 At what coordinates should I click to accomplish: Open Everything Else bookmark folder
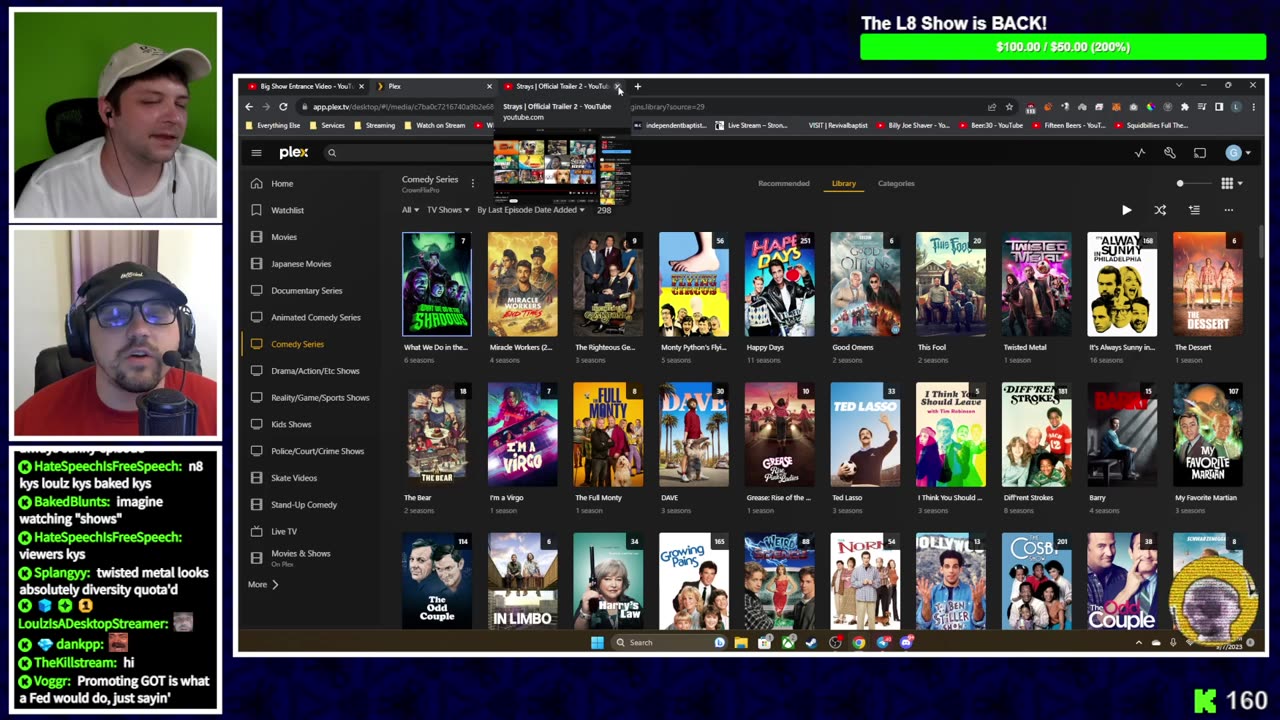(271, 126)
